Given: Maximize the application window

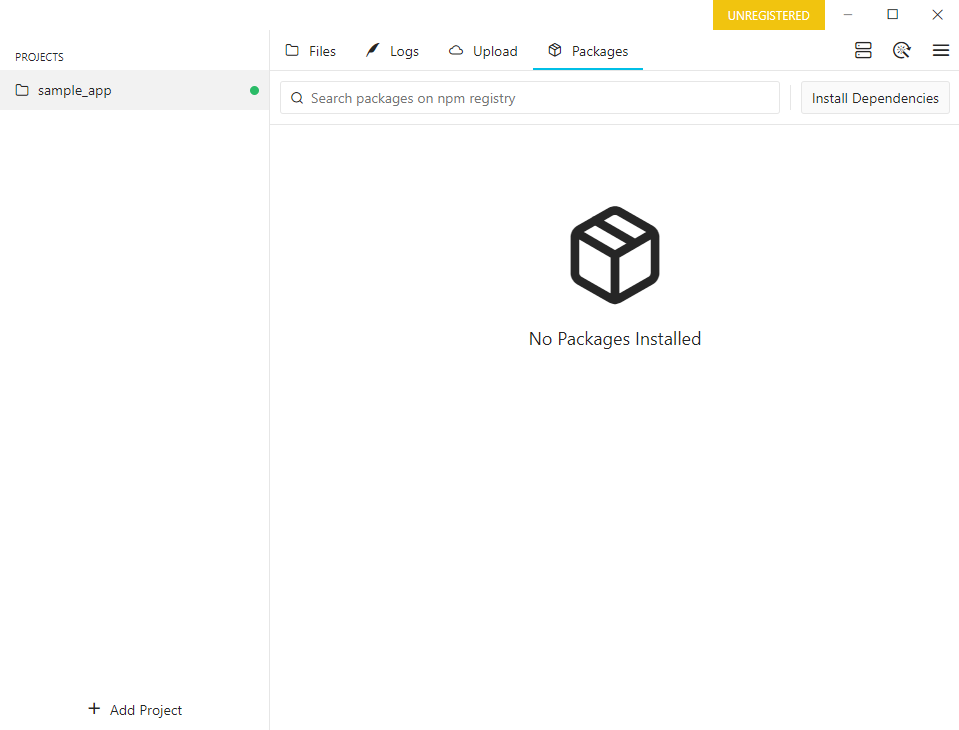Looking at the screenshot, I should pos(892,15).
